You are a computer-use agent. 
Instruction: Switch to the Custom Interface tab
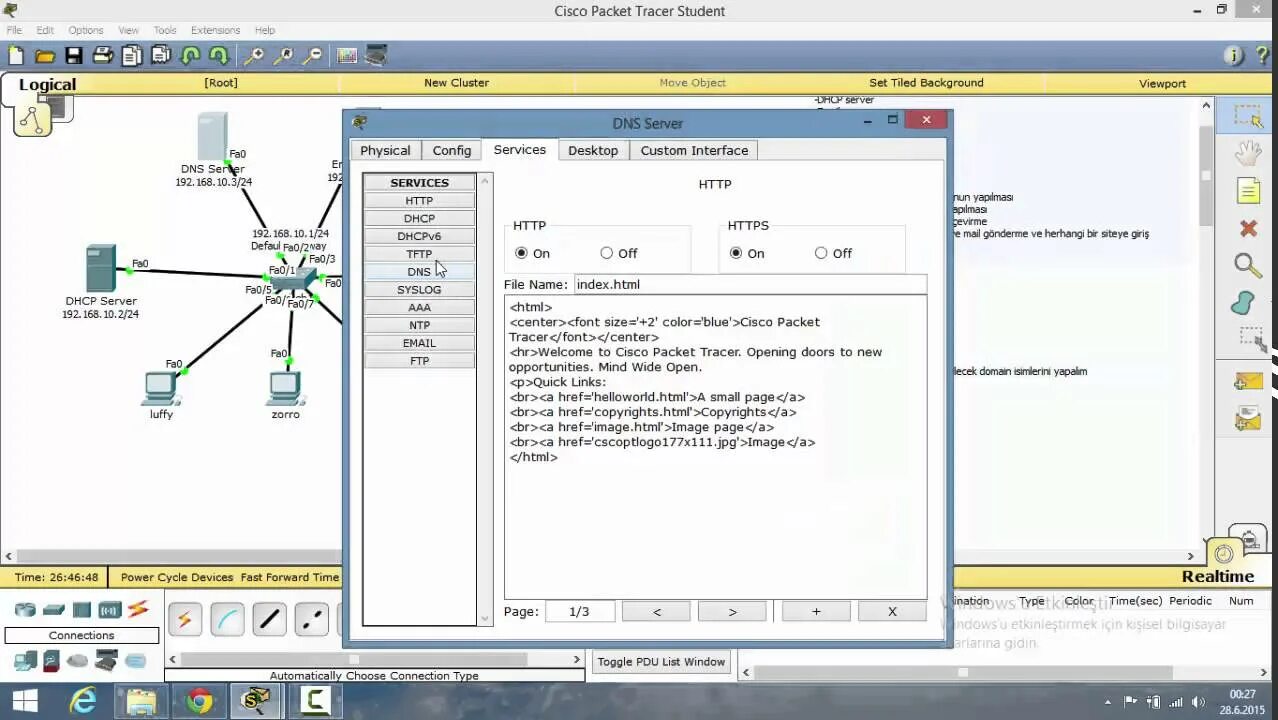click(x=694, y=150)
